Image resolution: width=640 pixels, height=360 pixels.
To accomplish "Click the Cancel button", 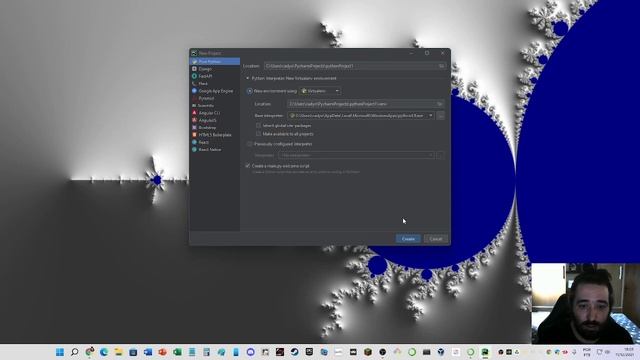I will click(x=436, y=239).
